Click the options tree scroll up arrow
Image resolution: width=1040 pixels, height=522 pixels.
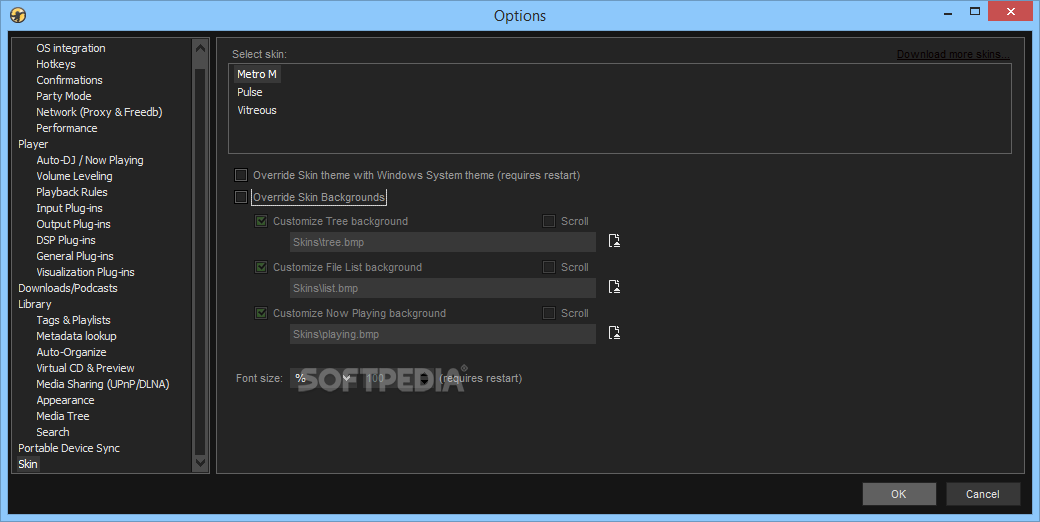[200, 48]
